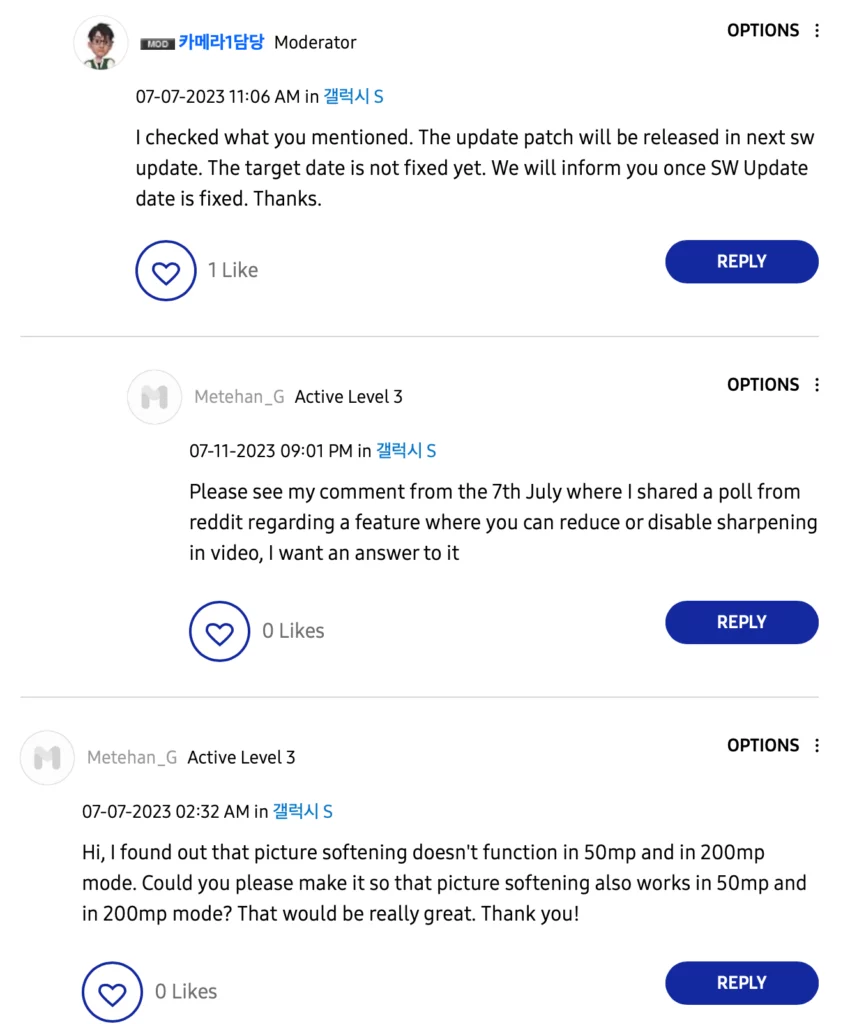Click OPTIONS text on moderator comment
843x1024 pixels.
pyautogui.click(x=763, y=31)
